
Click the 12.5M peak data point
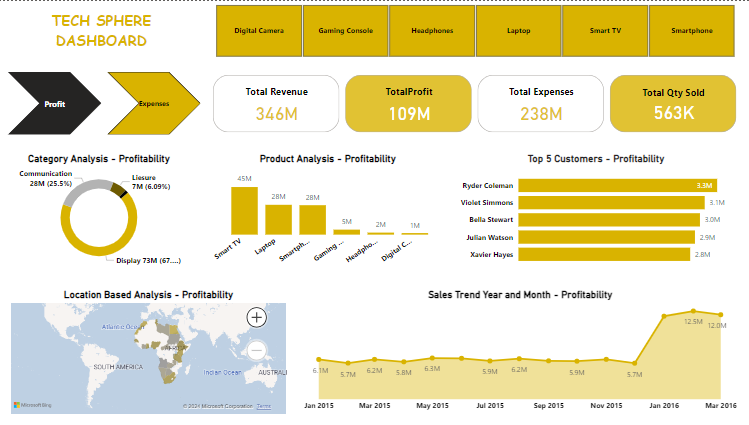tap(693, 311)
